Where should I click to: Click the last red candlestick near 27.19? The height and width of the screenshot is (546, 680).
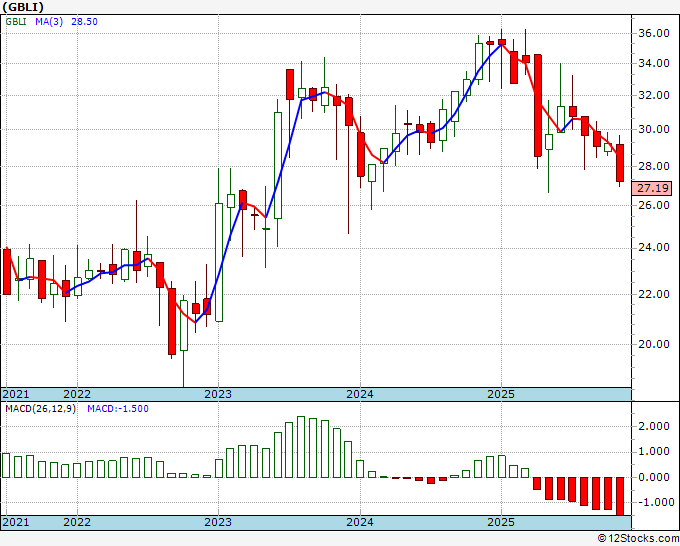coord(620,163)
